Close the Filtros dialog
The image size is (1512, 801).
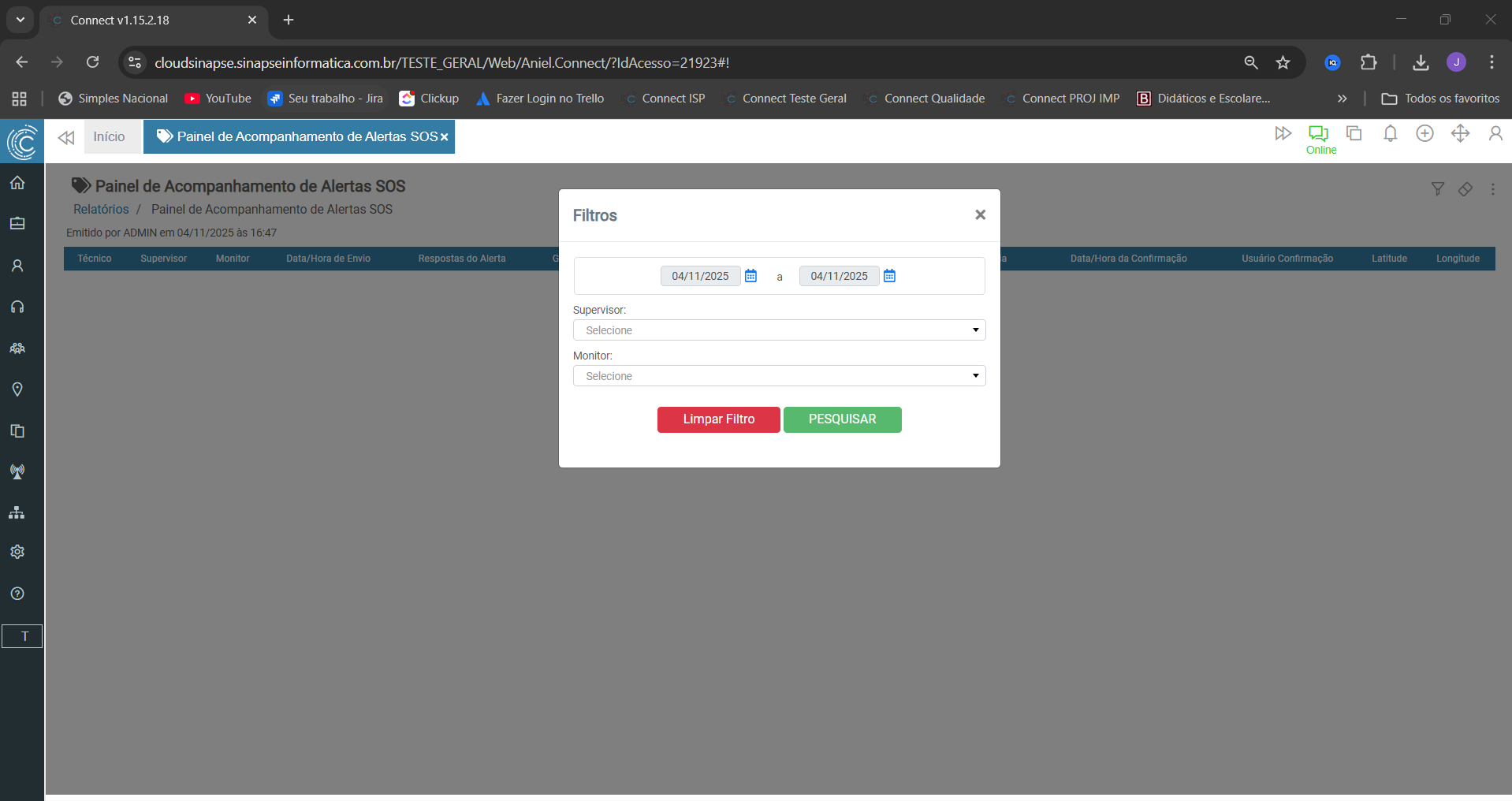[x=980, y=214]
